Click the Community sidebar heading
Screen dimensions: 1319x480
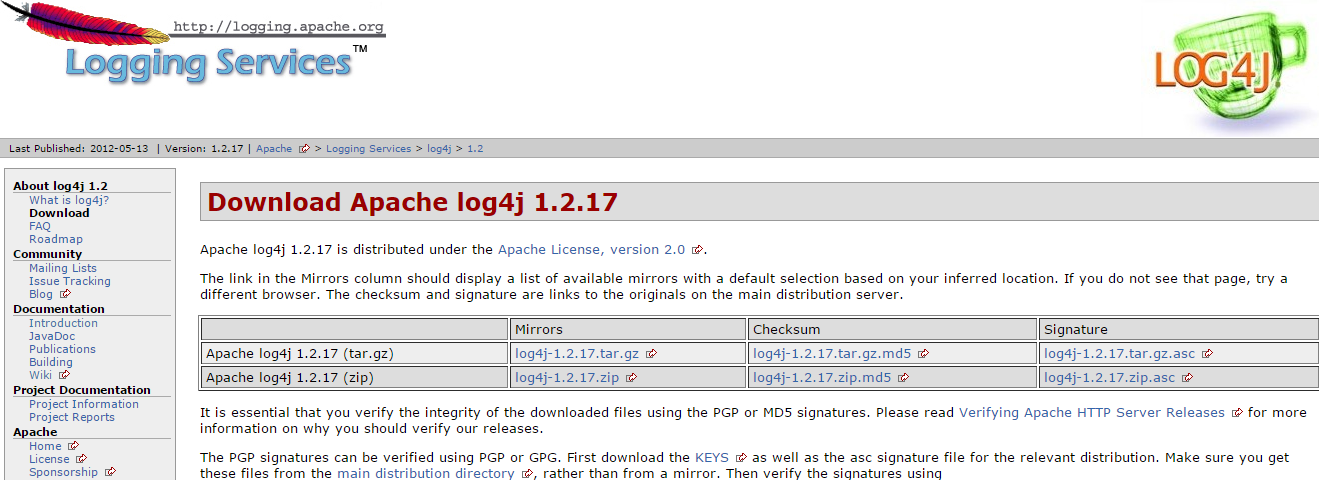pos(48,254)
